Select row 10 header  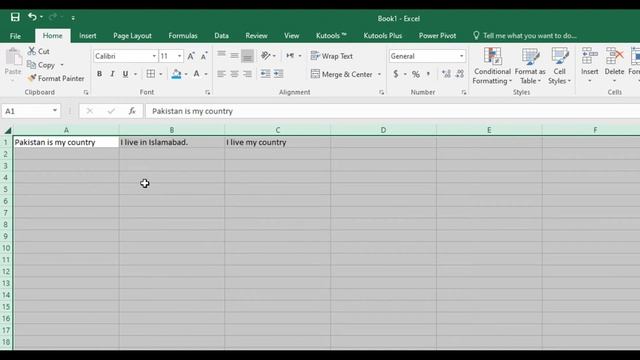(6, 248)
